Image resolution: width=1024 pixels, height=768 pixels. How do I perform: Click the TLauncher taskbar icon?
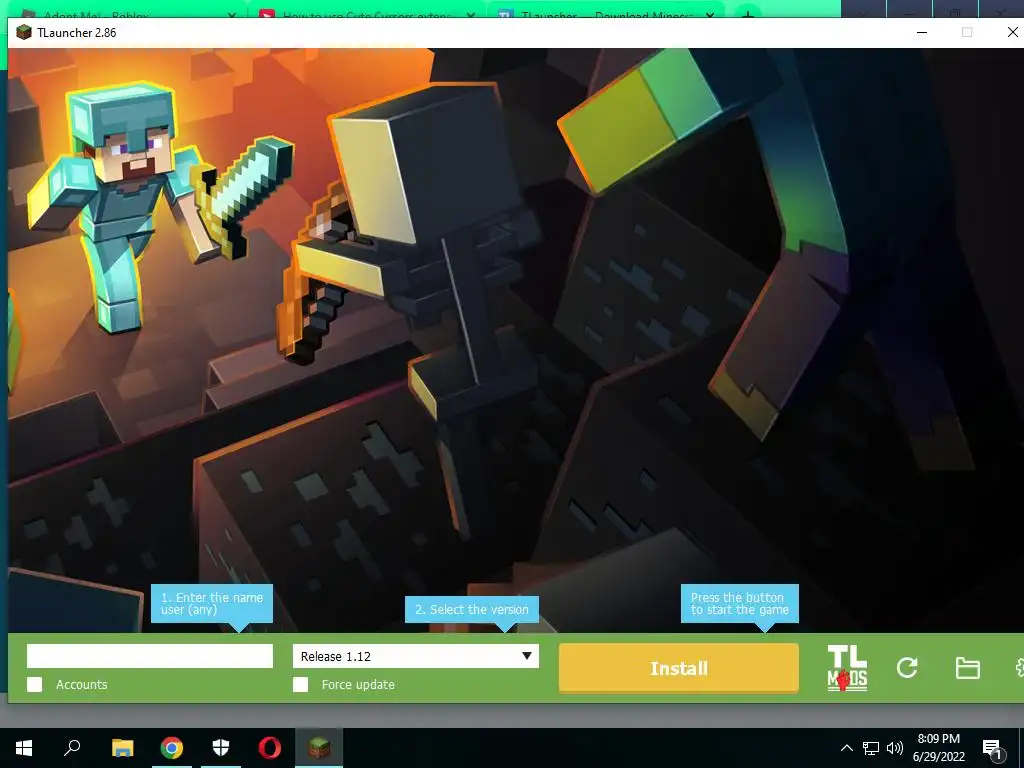(x=319, y=748)
